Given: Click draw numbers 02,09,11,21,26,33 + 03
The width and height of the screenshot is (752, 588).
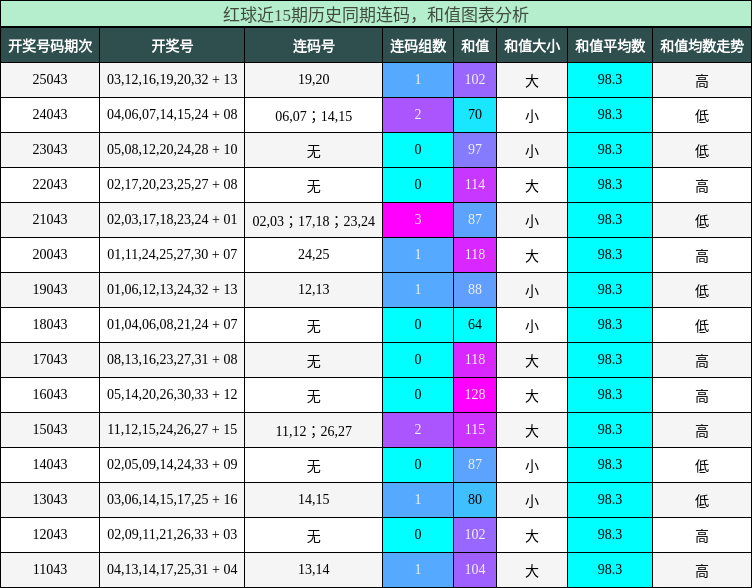Looking at the screenshot, I should click(x=172, y=534).
